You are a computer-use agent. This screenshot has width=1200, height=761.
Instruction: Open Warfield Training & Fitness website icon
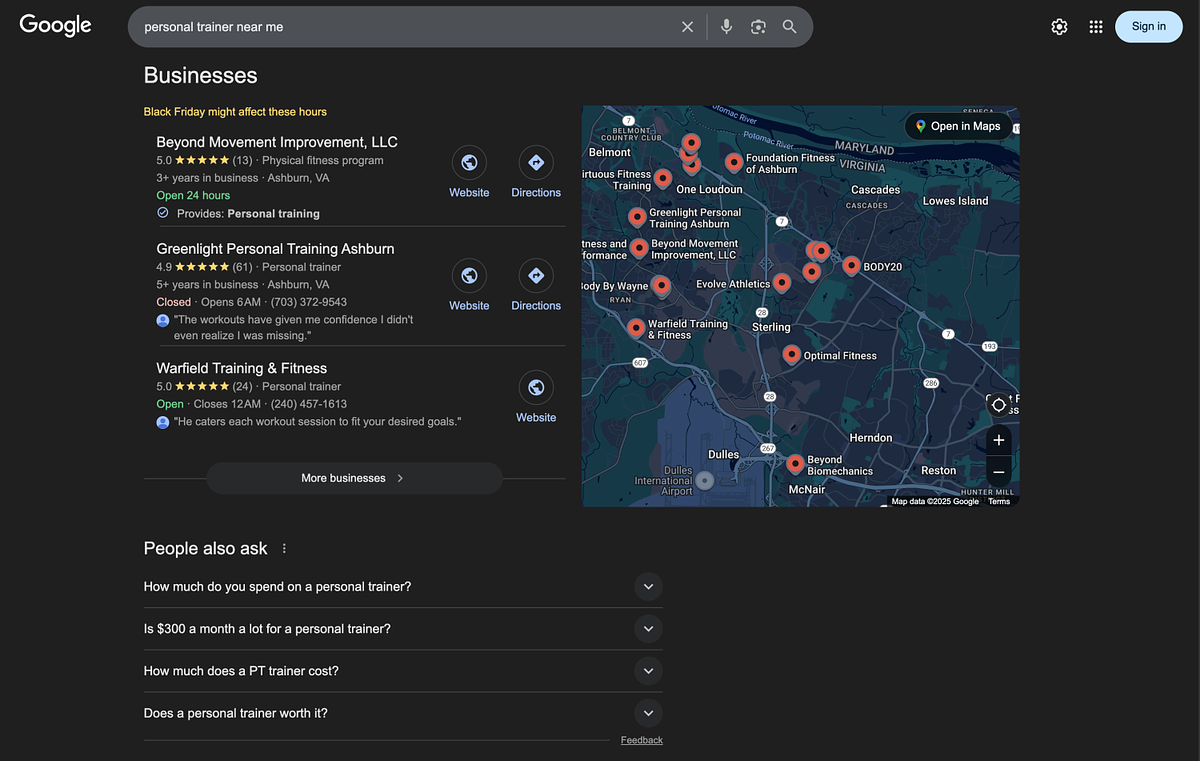click(x=536, y=388)
